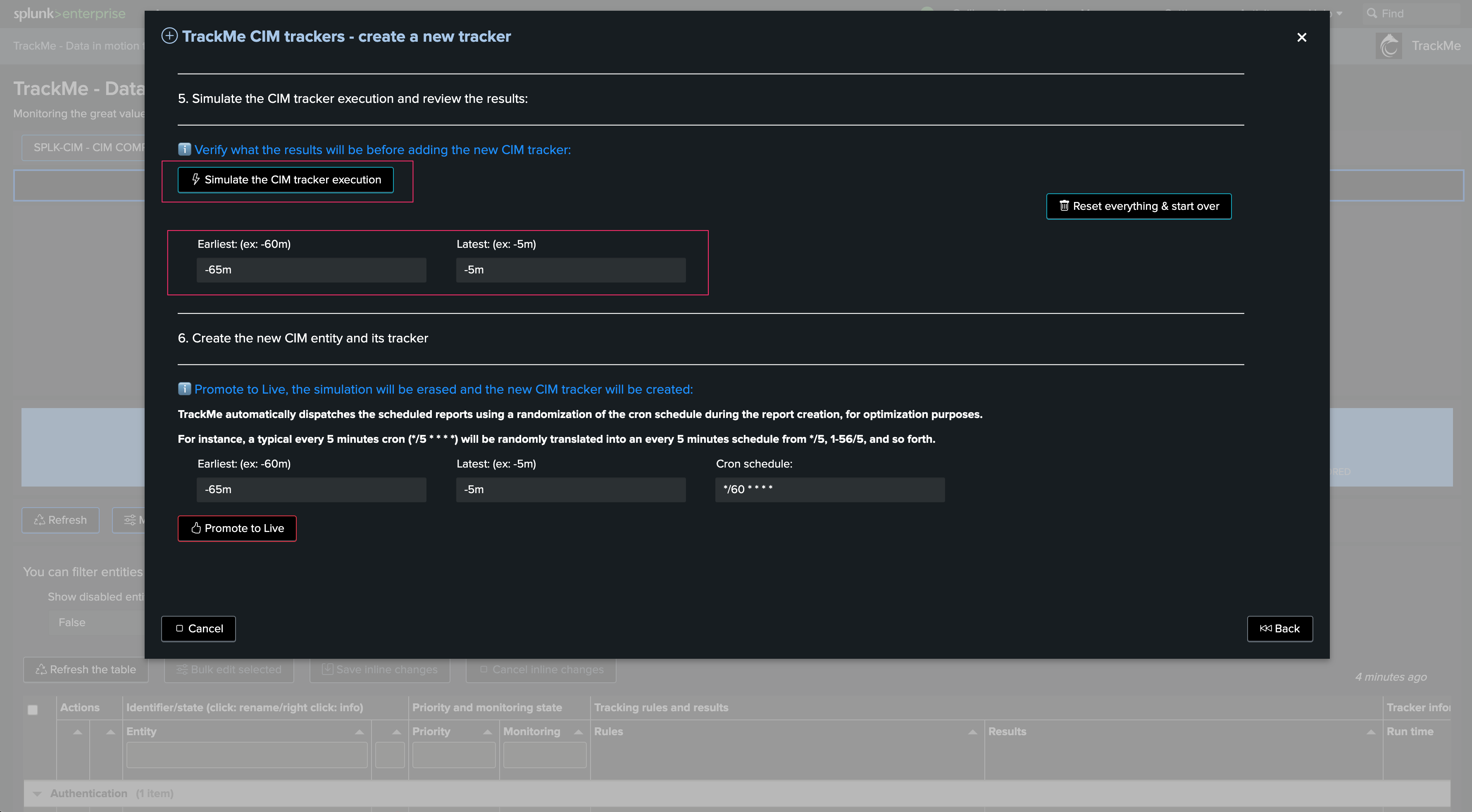Image resolution: width=1472 pixels, height=812 pixels.
Task: Click the thumbs-up icon on Promote to Live
Action: [196, 527]
